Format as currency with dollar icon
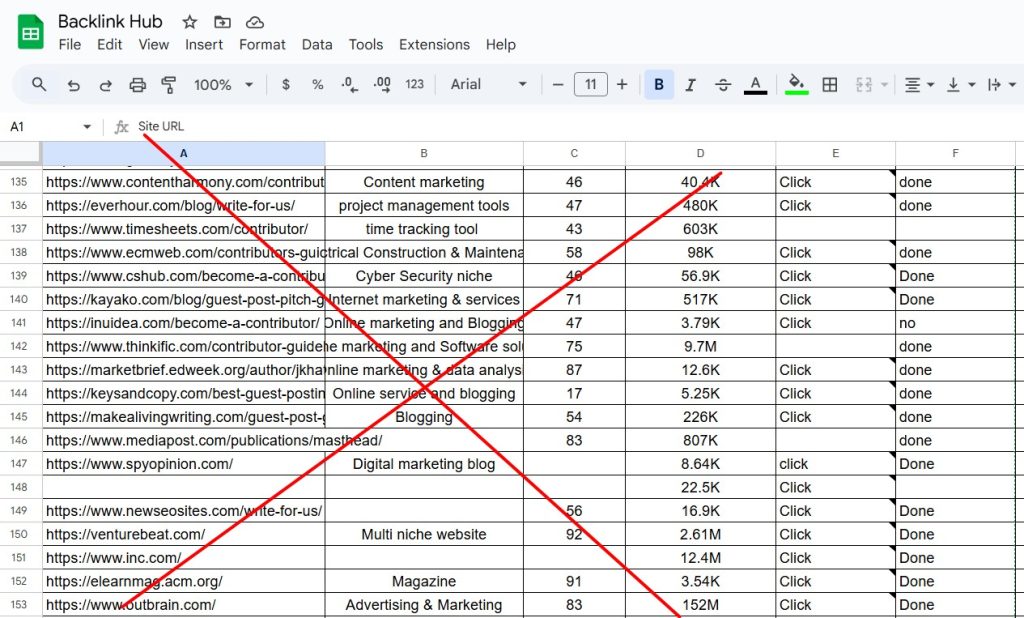Image resolution: width=1024 pixels, height=618 pixels. tap(285, 84)
